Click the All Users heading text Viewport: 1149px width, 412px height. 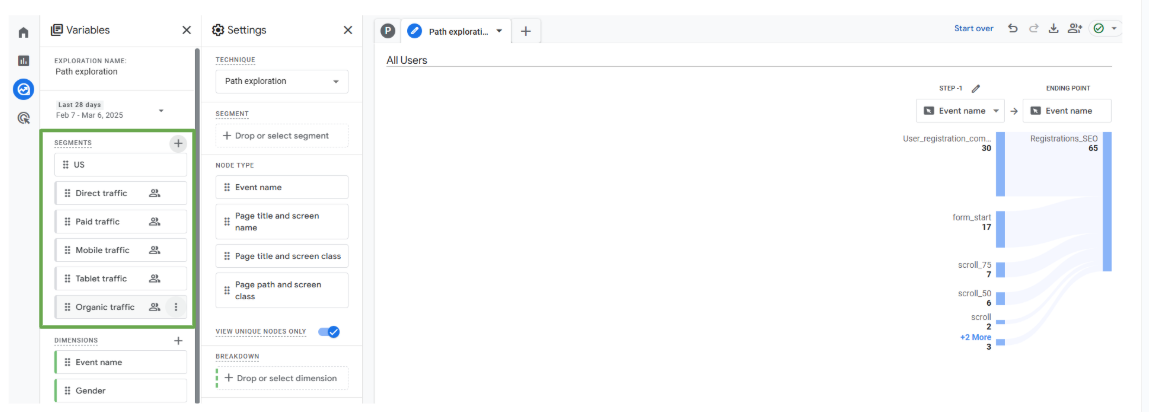tap(407, 60)
